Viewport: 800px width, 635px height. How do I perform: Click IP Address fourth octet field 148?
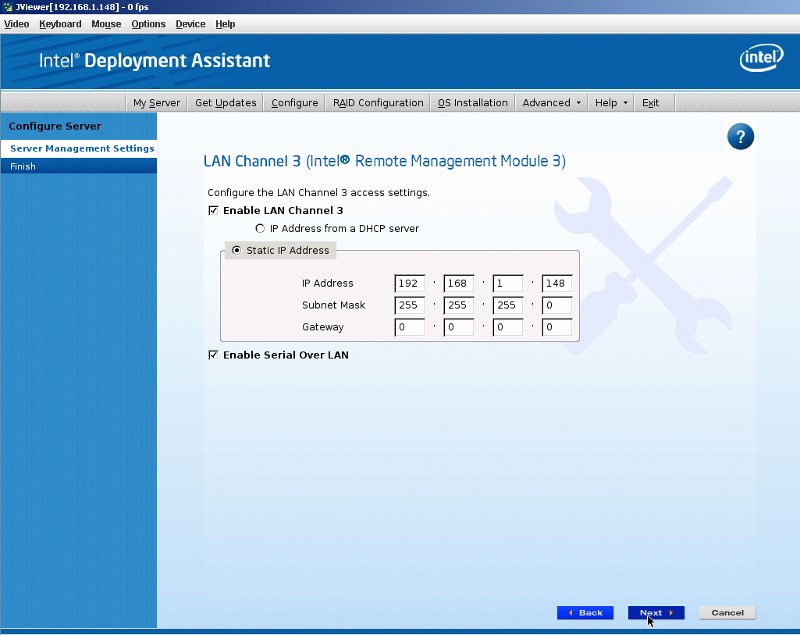point(557,283)
